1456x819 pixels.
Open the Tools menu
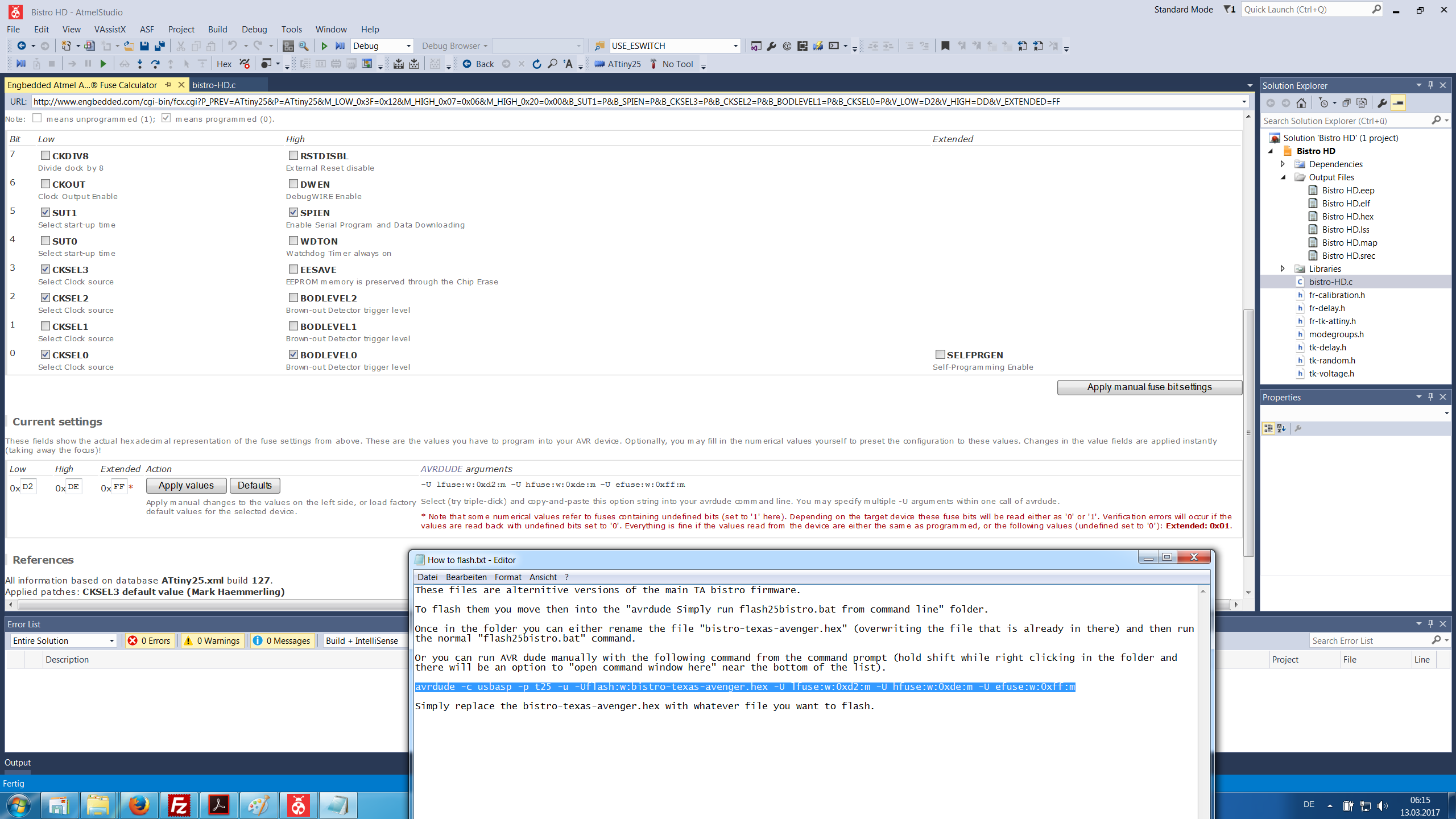291,30
